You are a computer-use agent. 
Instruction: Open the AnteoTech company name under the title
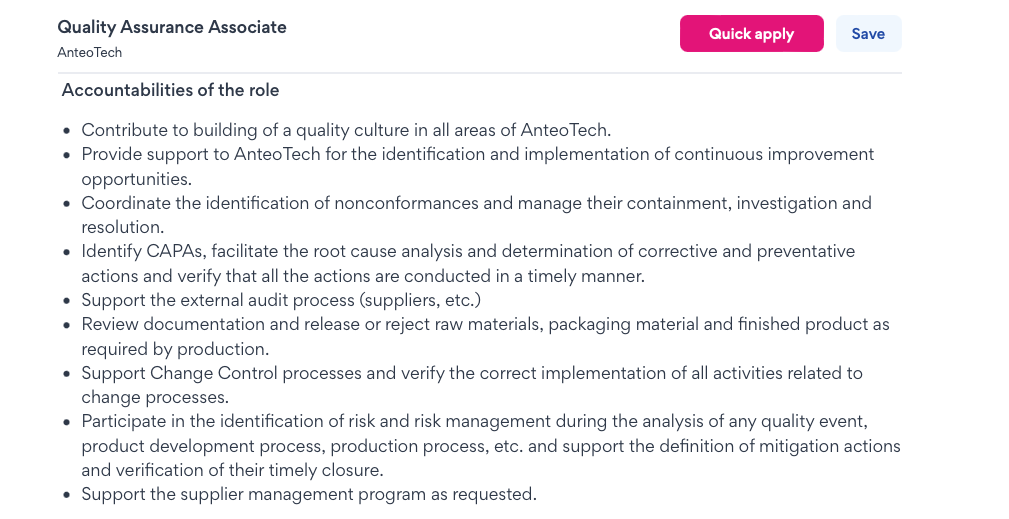click(89, 52)
